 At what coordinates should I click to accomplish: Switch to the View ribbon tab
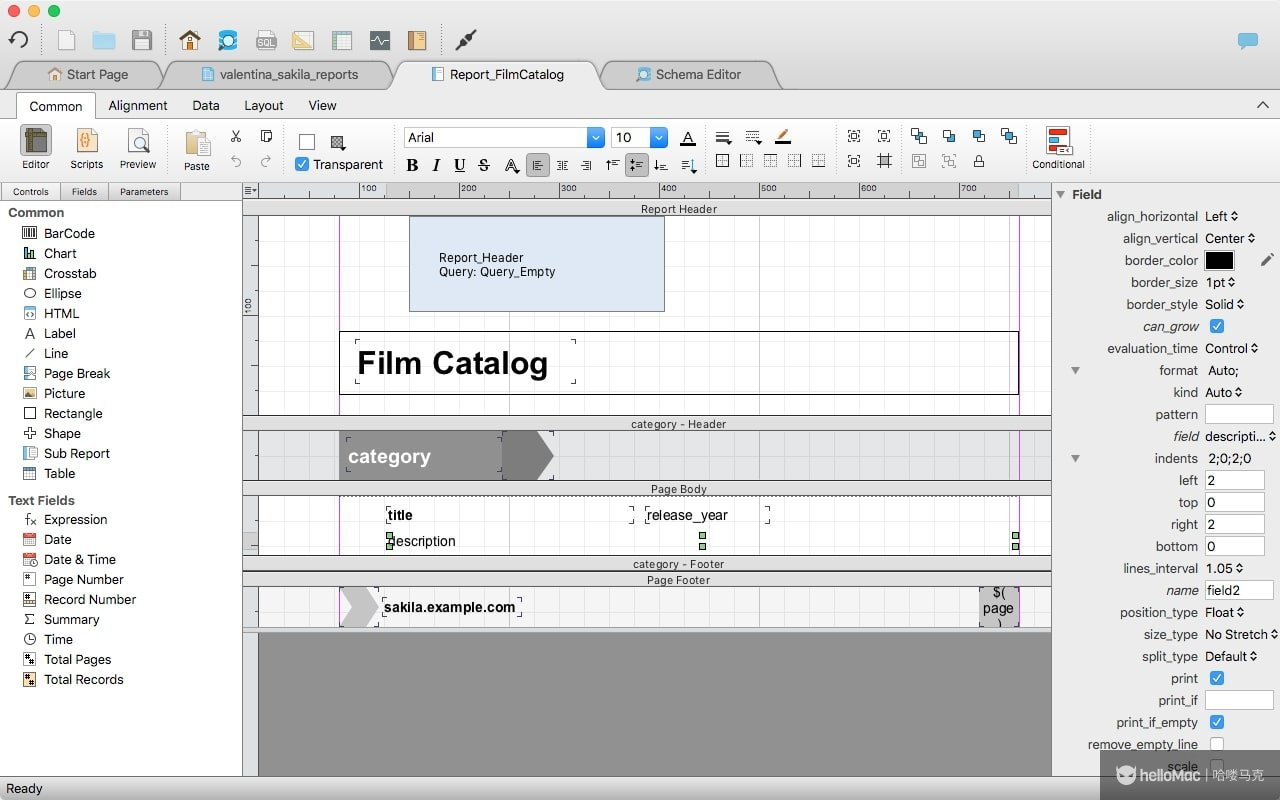tap(322, 105)
